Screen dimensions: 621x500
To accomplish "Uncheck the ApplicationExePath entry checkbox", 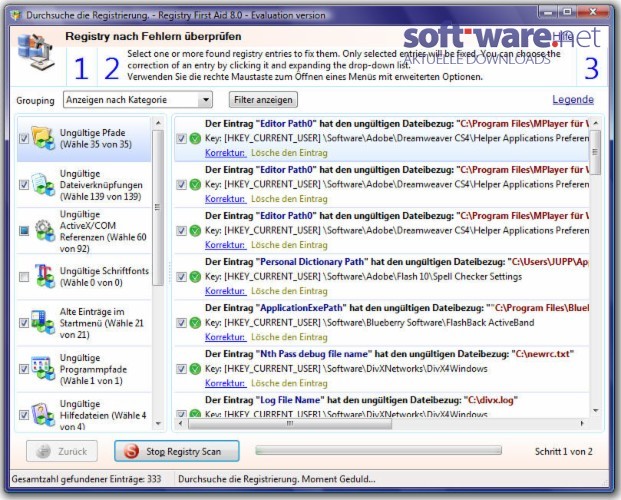I will 181,323.
